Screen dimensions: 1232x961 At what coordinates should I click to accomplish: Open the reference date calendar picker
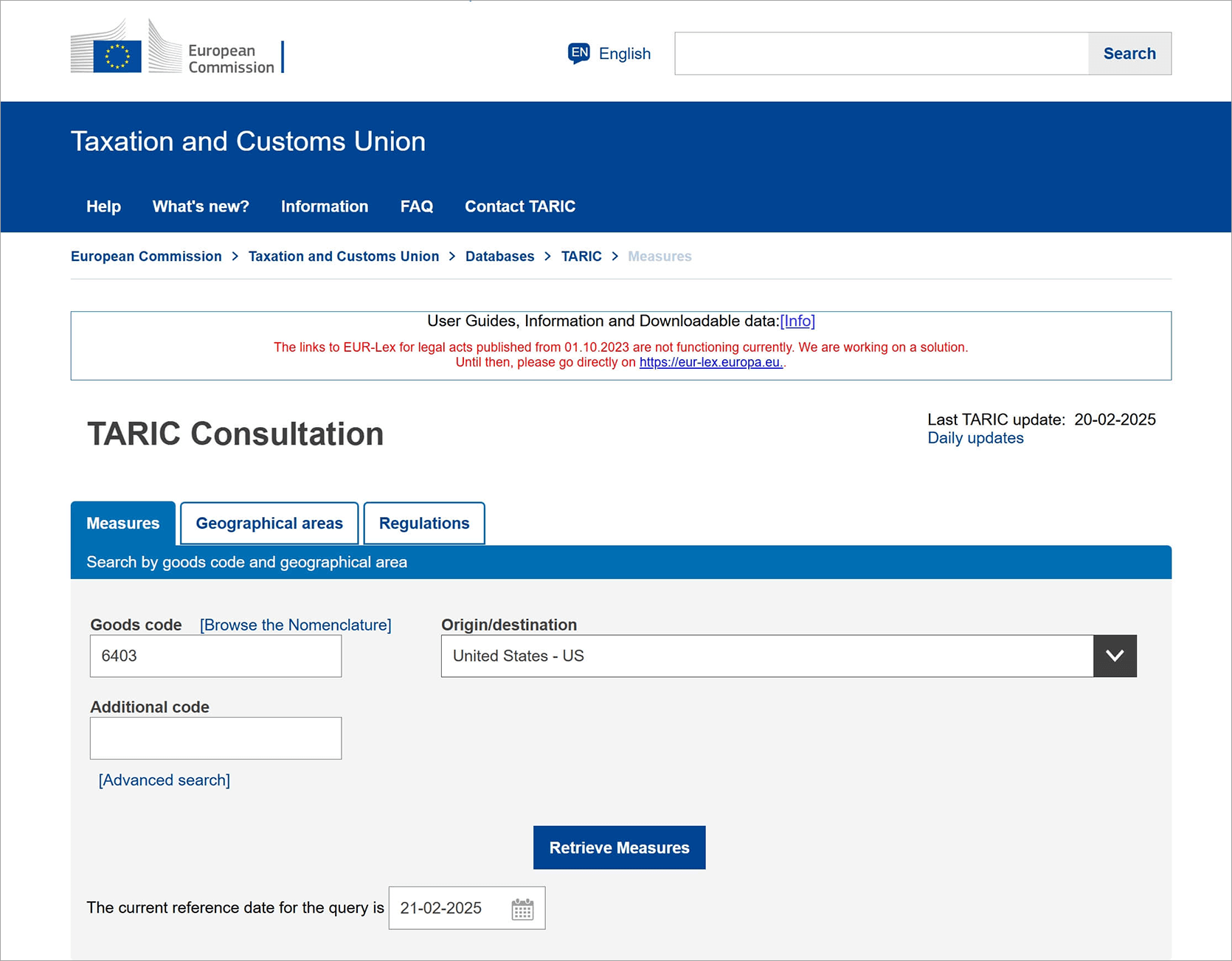[522, 909]
